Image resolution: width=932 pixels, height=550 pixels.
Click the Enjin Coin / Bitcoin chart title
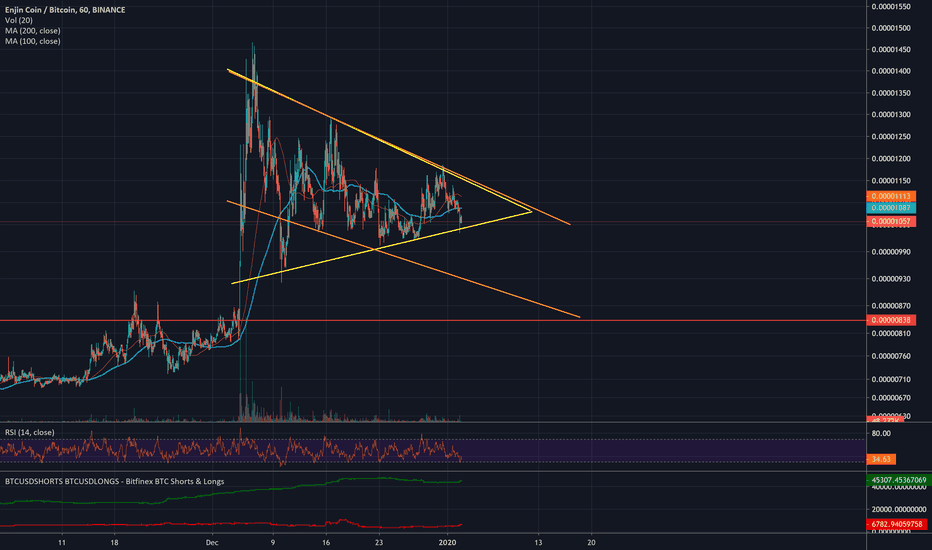coord(65,10)
